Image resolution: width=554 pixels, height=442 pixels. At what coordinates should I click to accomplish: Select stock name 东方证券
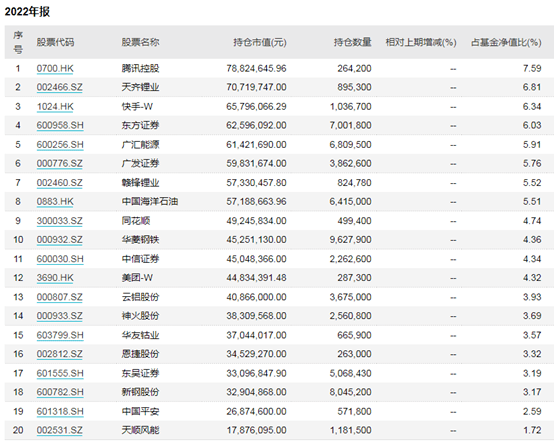point(140,125)
